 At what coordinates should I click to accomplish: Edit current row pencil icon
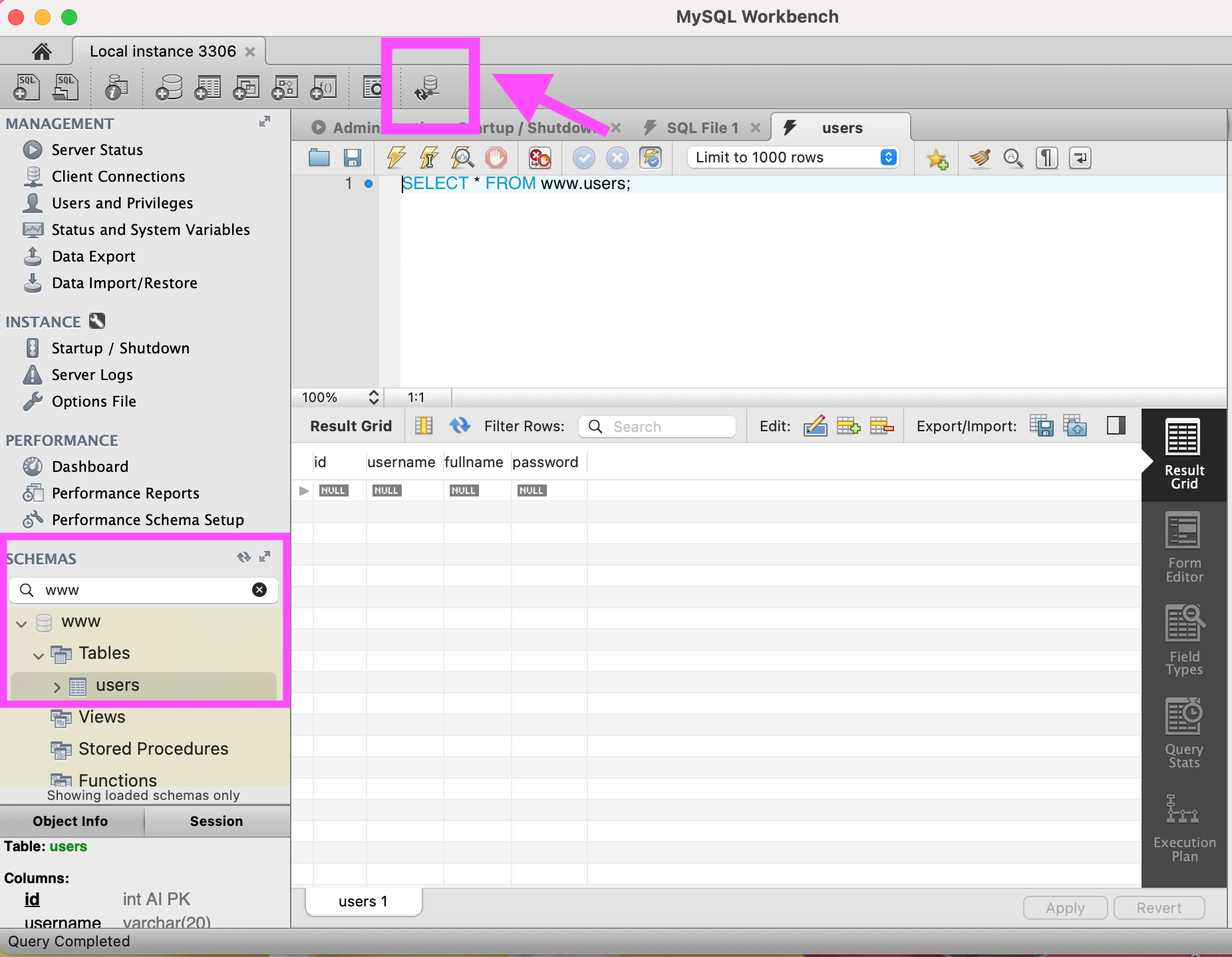click(815, 426)
